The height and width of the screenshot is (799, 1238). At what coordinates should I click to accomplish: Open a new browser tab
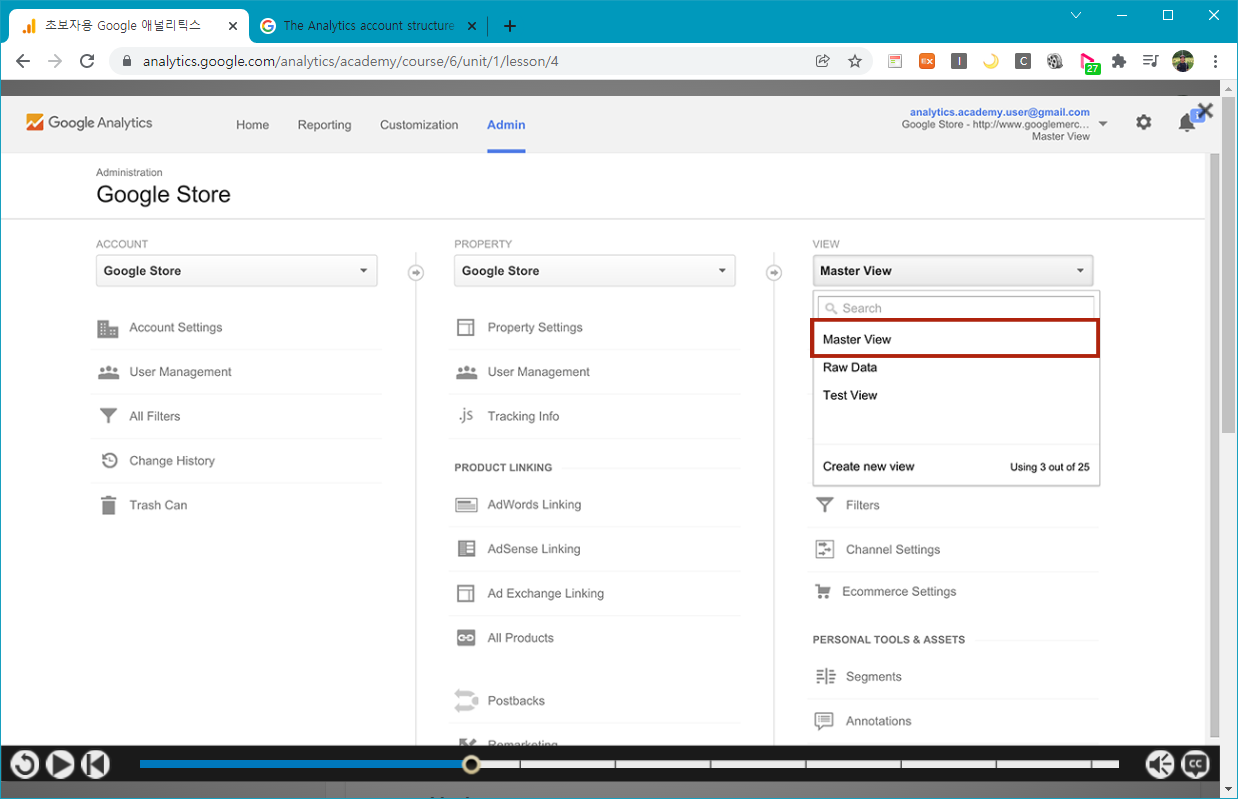(510, 26)
